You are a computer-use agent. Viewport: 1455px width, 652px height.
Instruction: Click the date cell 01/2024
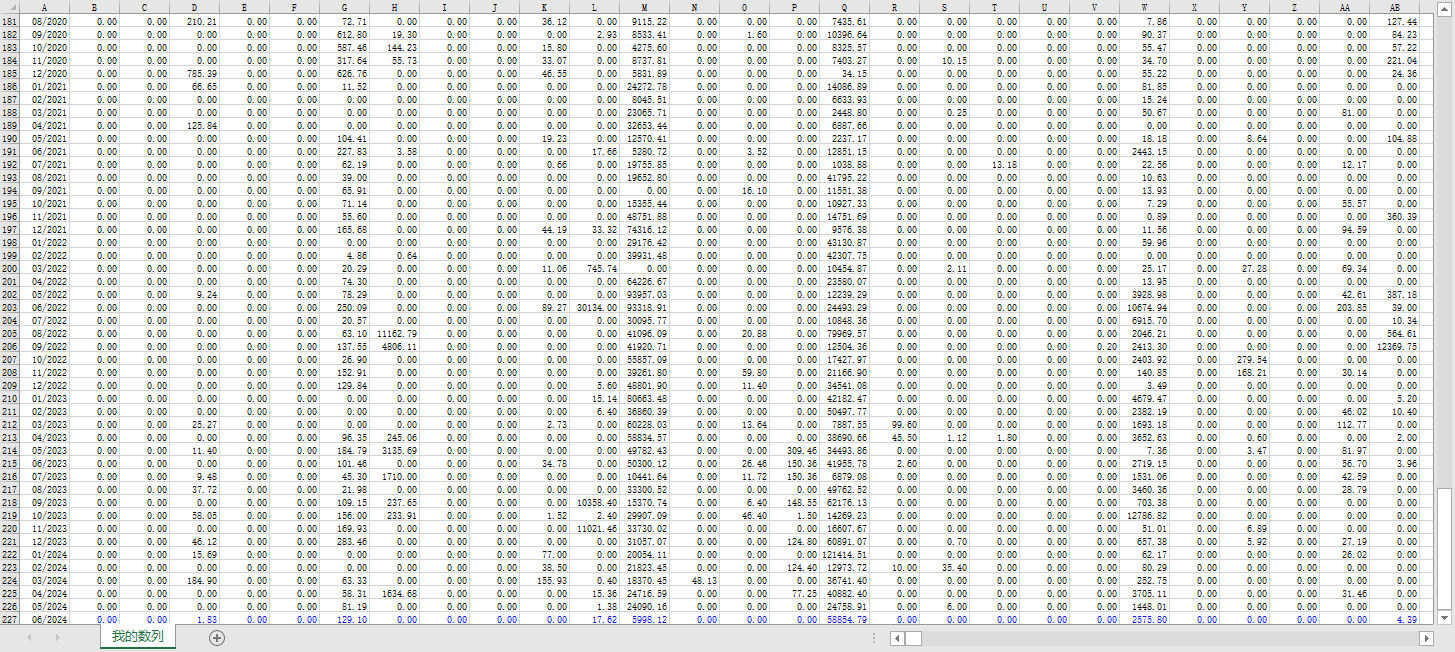45,554
